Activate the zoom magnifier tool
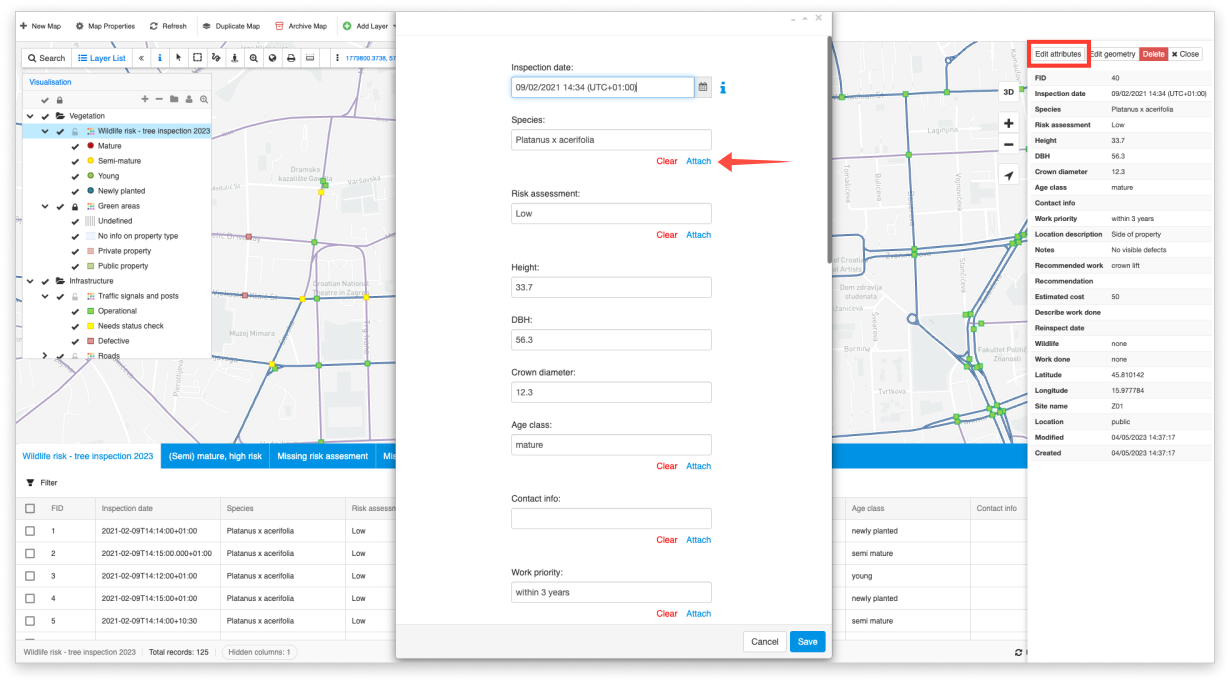This screenshot has width=1230, height=683. click(251, 58)
